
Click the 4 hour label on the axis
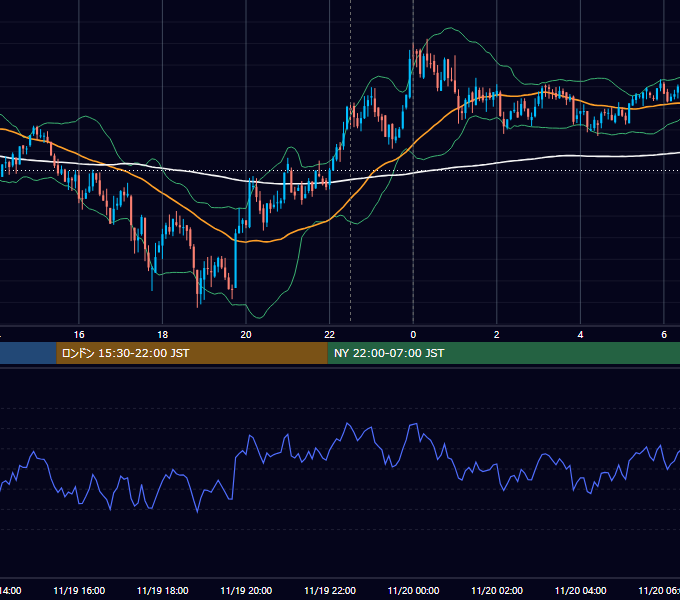580,335
